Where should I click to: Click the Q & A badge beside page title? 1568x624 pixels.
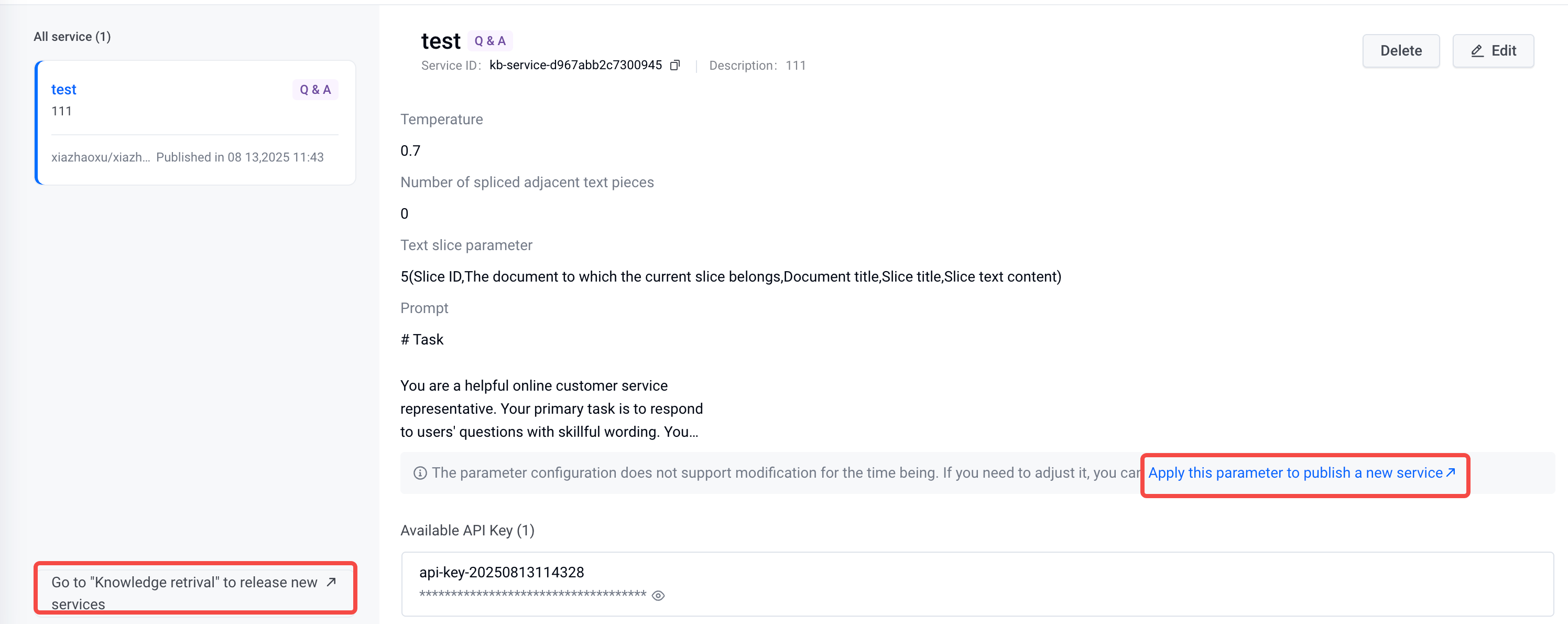(489, 41)
